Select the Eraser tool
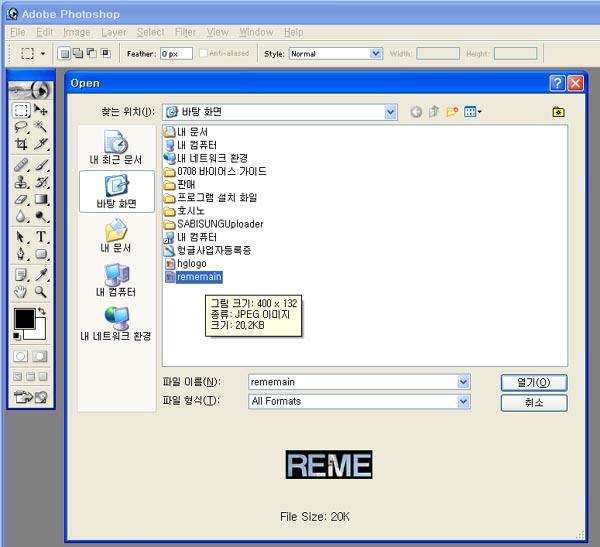The width and height of the screenshot is (600, 547). point(21,199)
